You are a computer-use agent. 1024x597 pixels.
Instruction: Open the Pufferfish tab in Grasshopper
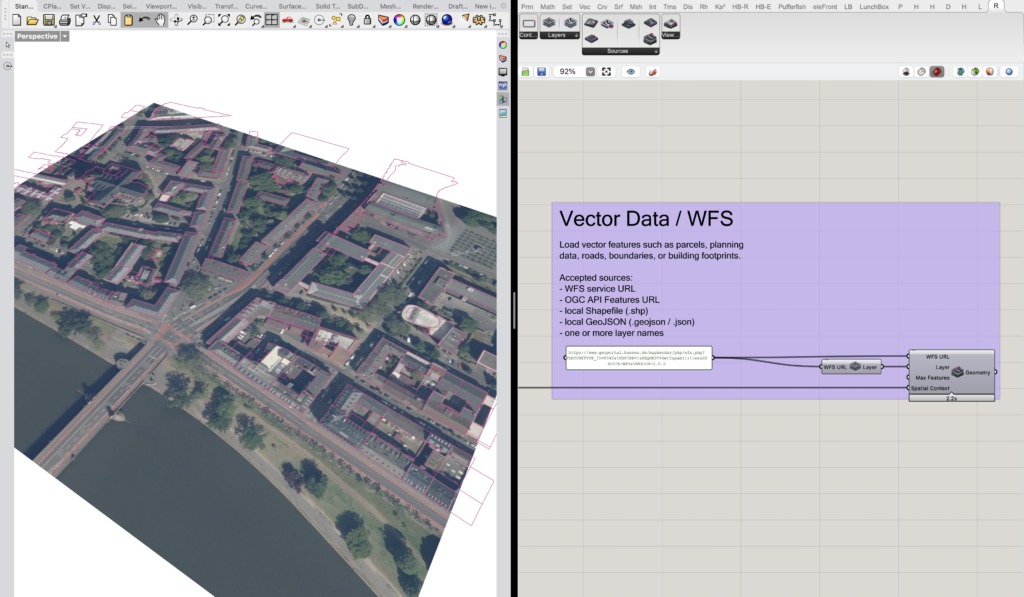792,7
